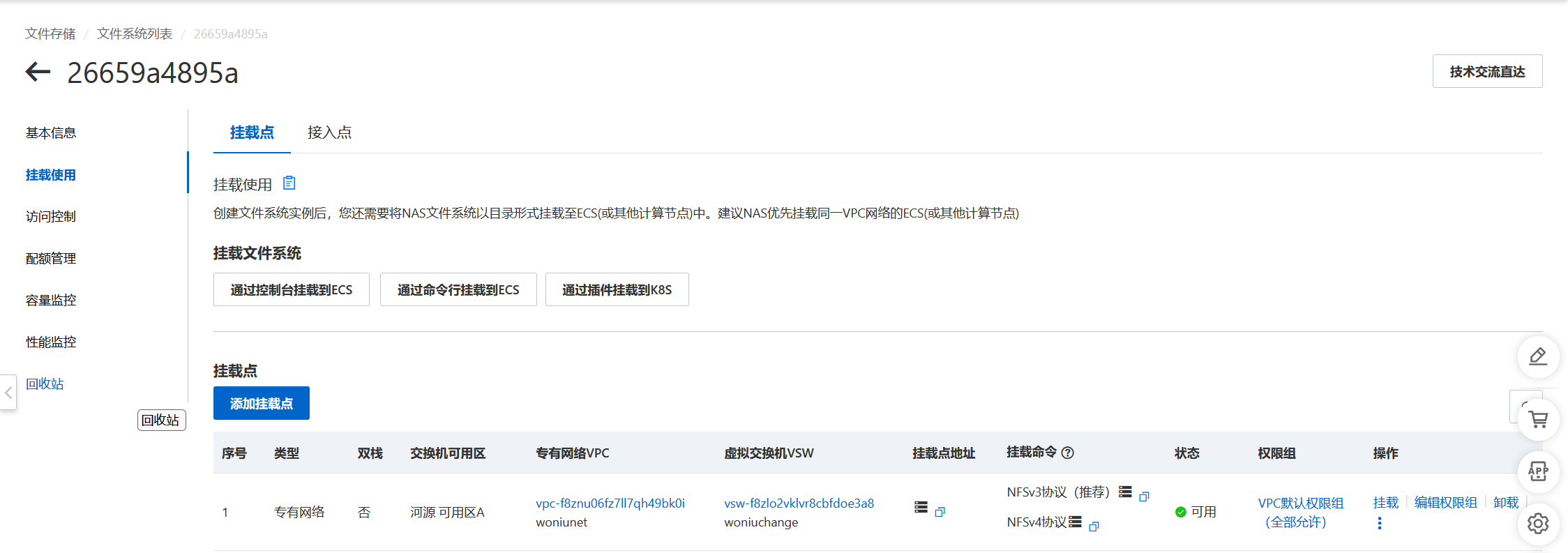Copy the NFSv3 mount command
This screenshot has height=553, width=1568.
click(x=1144, y=497)
